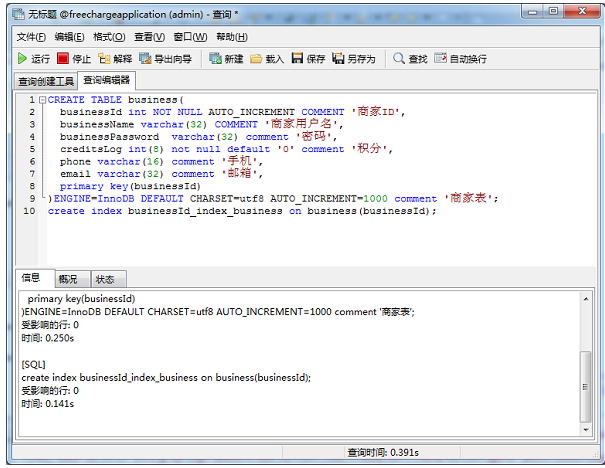Save the query with 保存 icon
The width and height of the screenshot is (605, 468).
pyautogui.click(x=297, y=59)
